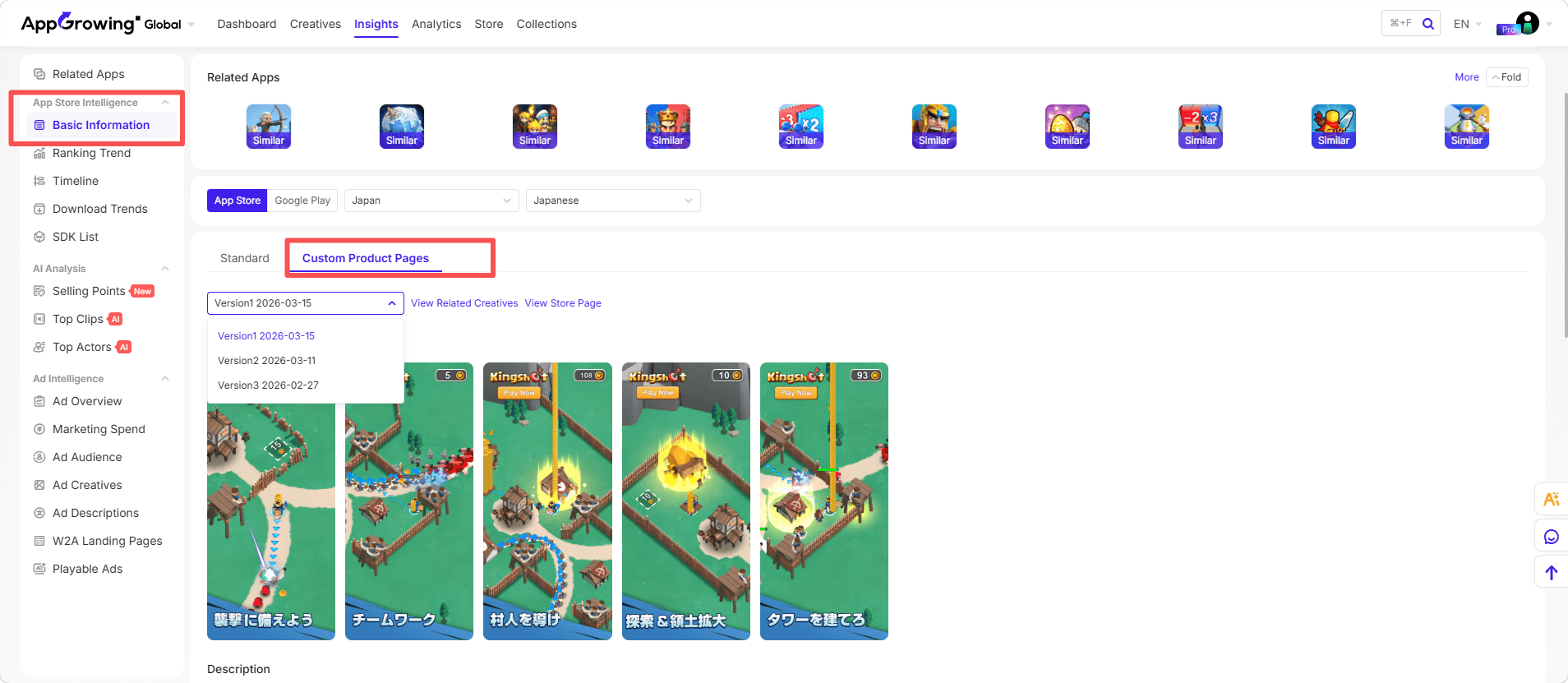This screenshot has height=683, width=1568.
Task: Open the user profile avatar
Action: pos(1527,23)
